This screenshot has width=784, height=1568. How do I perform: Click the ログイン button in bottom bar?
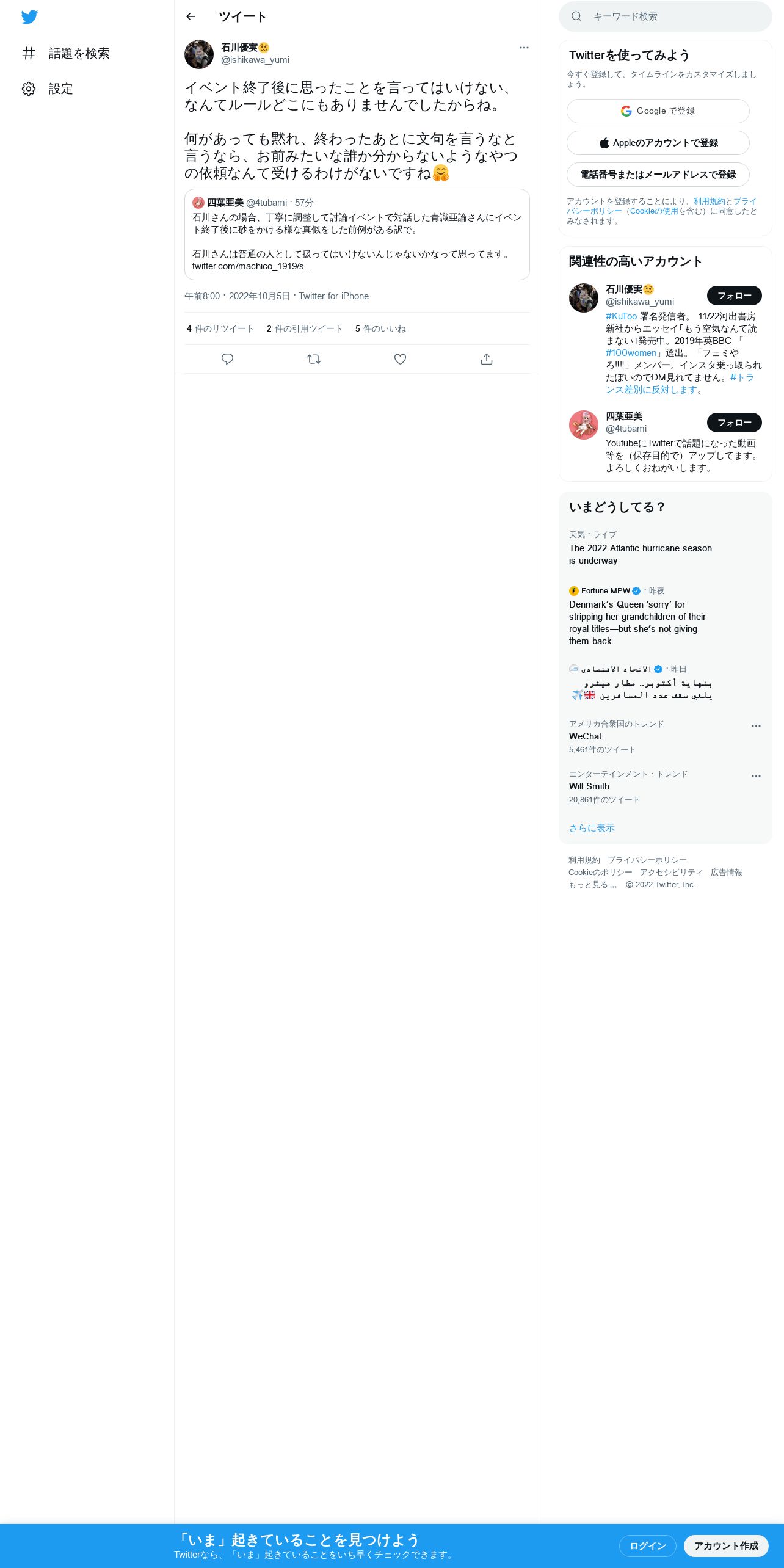[648, 1546]
